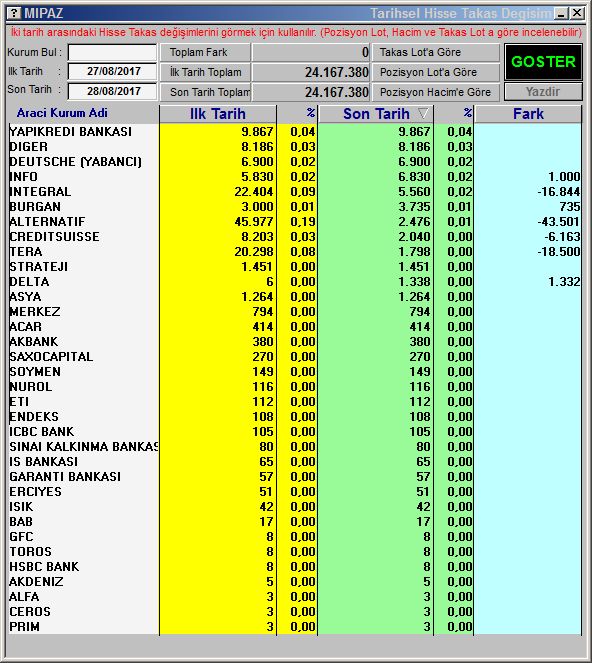The width and height of the screenshot is (592, 663).
Task: Click Fark value 735 for BURGAN
Action: (x=570, y=207)
